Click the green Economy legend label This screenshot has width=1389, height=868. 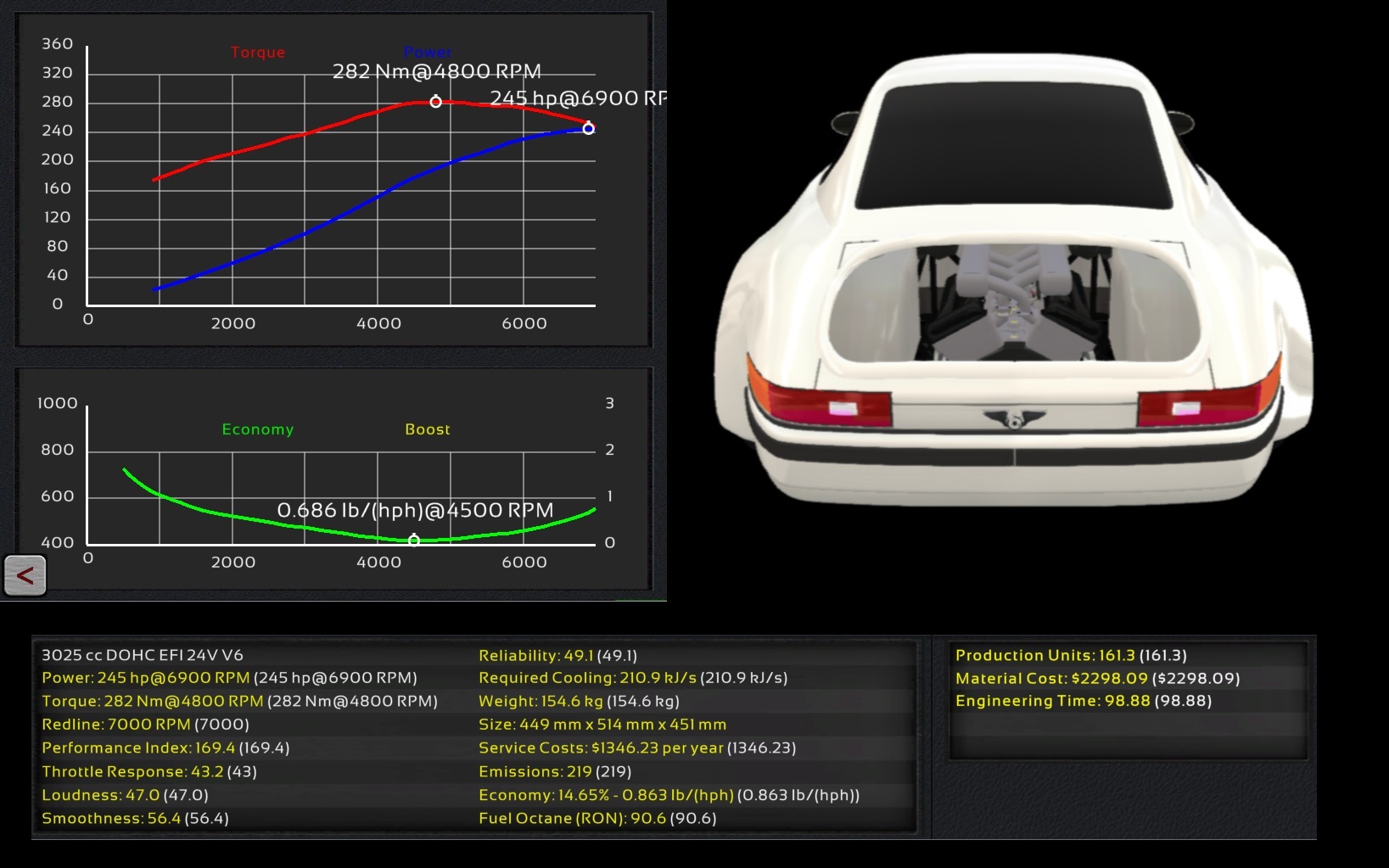pyautogui.click(x=258, y=429)
